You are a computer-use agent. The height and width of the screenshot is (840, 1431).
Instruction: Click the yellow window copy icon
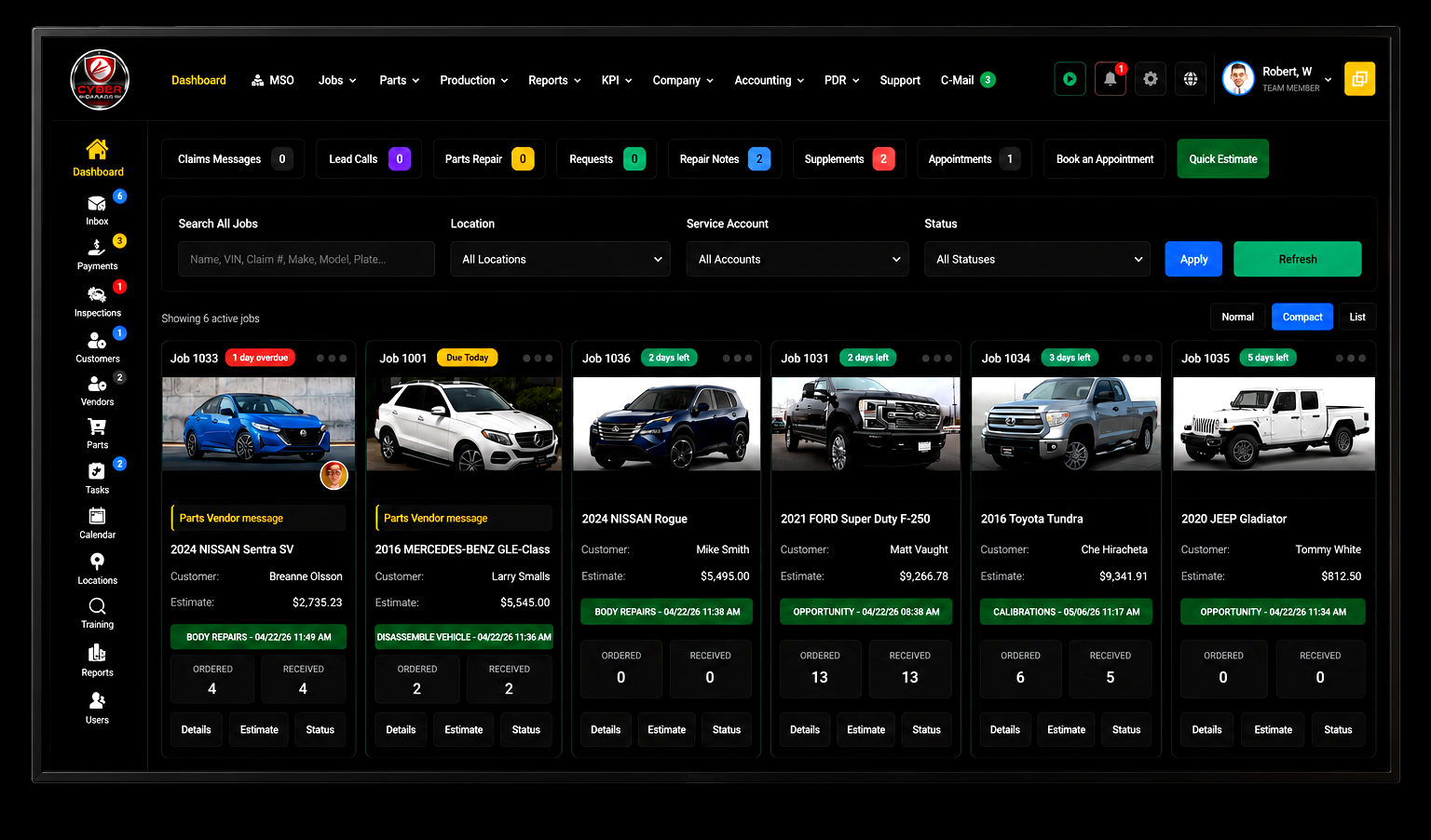tap(1359, 79)
